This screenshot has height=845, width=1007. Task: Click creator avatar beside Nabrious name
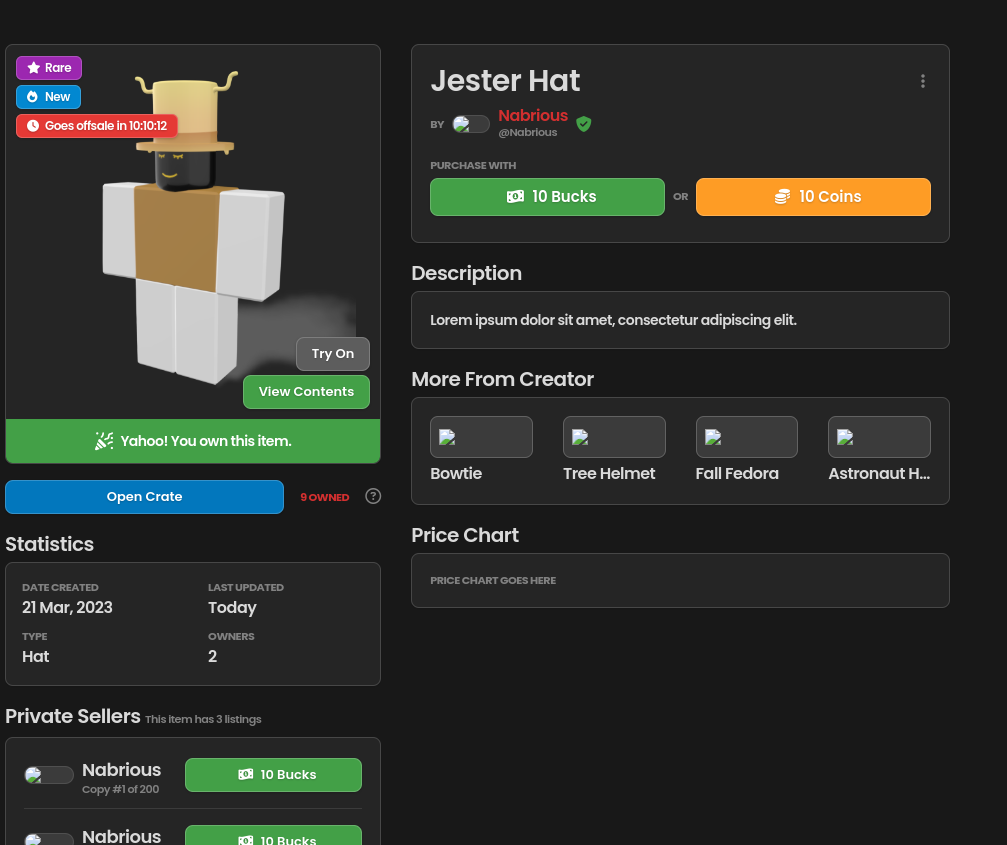(470, 124)
